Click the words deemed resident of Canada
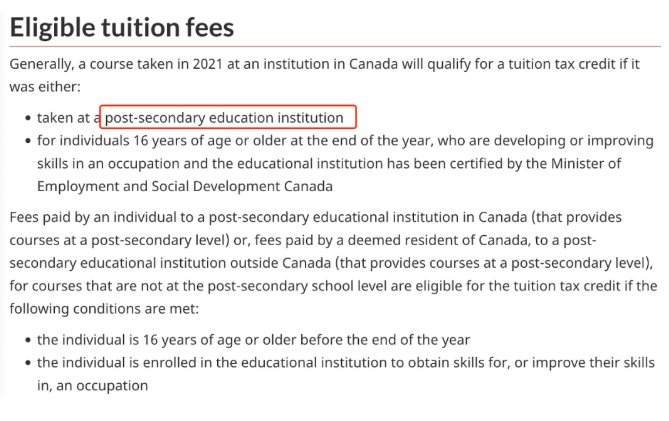The height and width of the screenshot is (421, 669). point(437,240)
